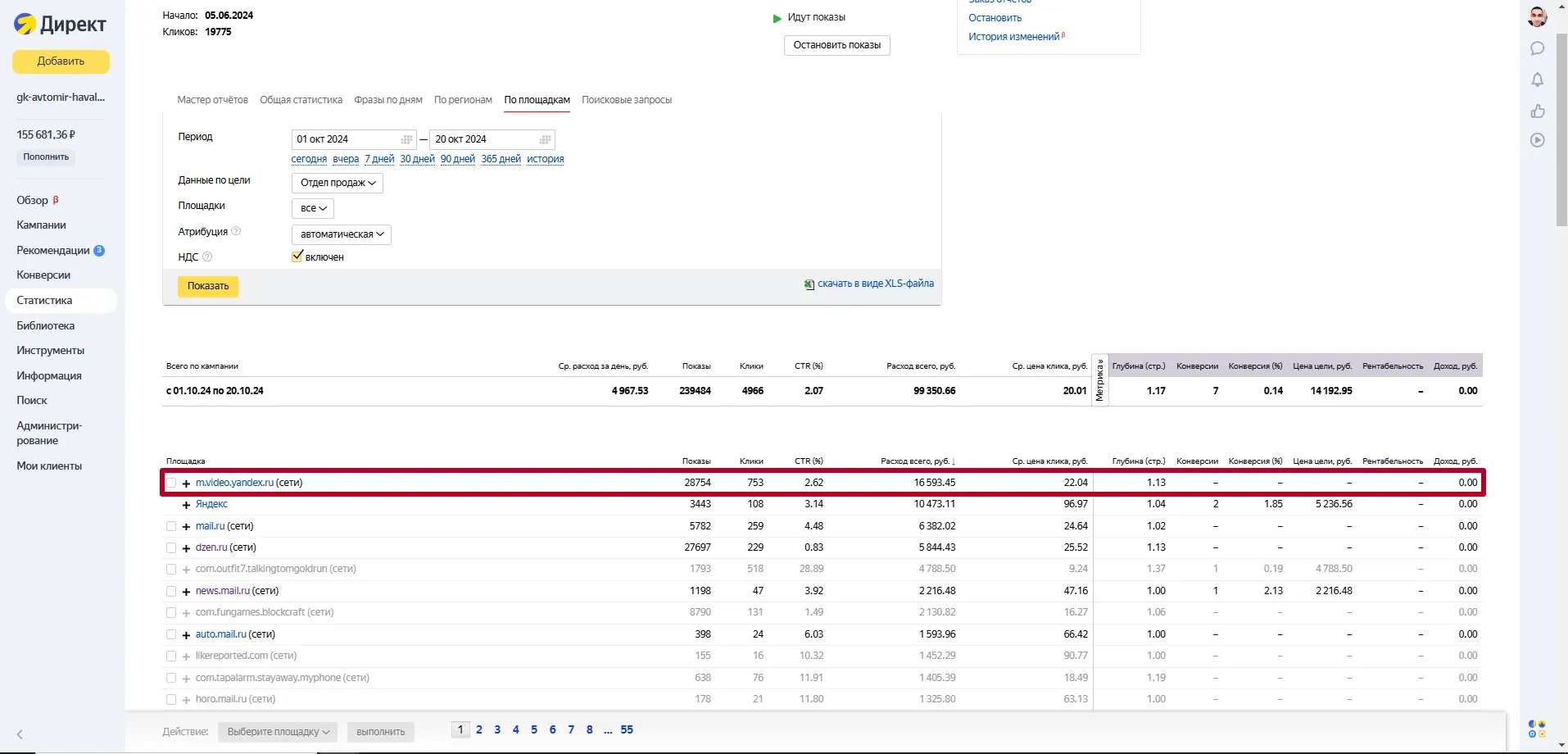Switch to the Поисковые запросы tab
This screenshot has height=754, width=1568.
(x=627, y=100)
